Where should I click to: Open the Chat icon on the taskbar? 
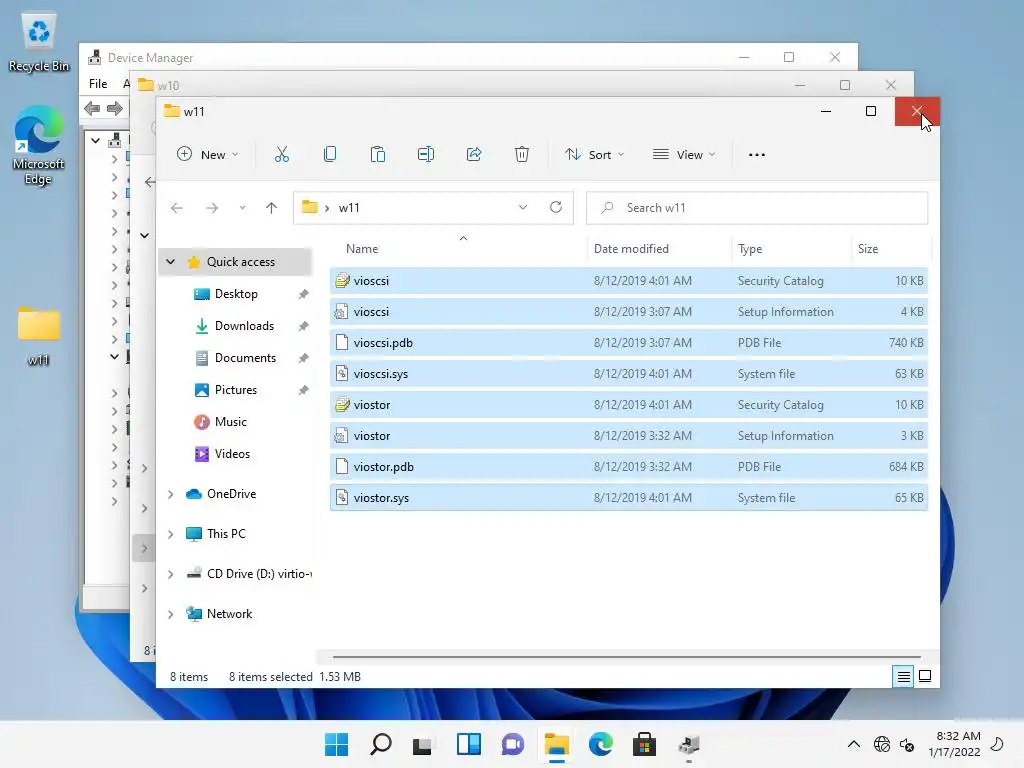click(513, 744)
